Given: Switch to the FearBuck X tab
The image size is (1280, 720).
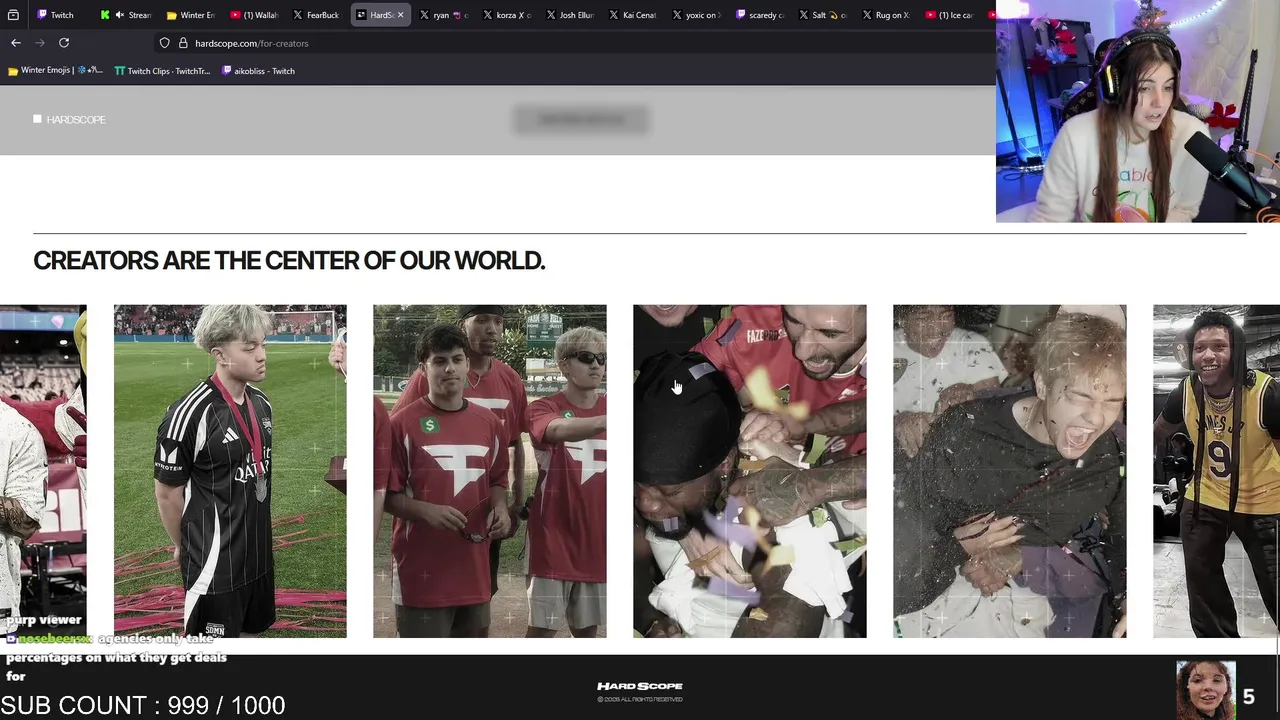Looking at the screenshot, I should click(x=316, y=15).
